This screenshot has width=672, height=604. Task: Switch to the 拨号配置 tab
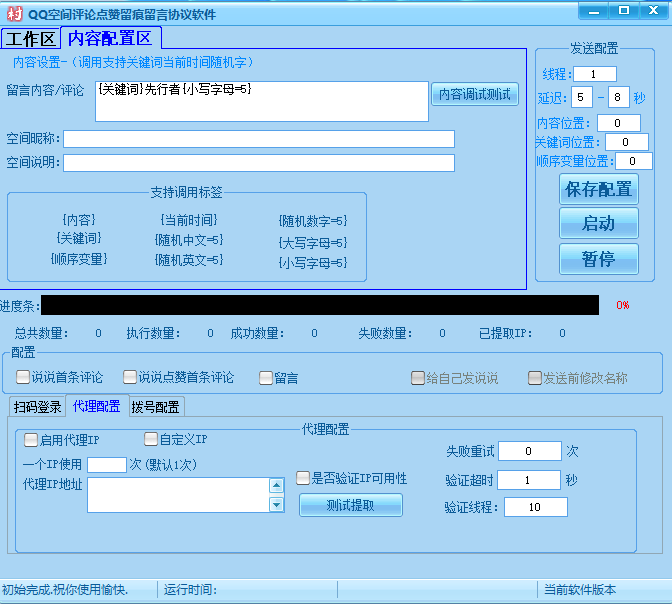tap(156, 406)
